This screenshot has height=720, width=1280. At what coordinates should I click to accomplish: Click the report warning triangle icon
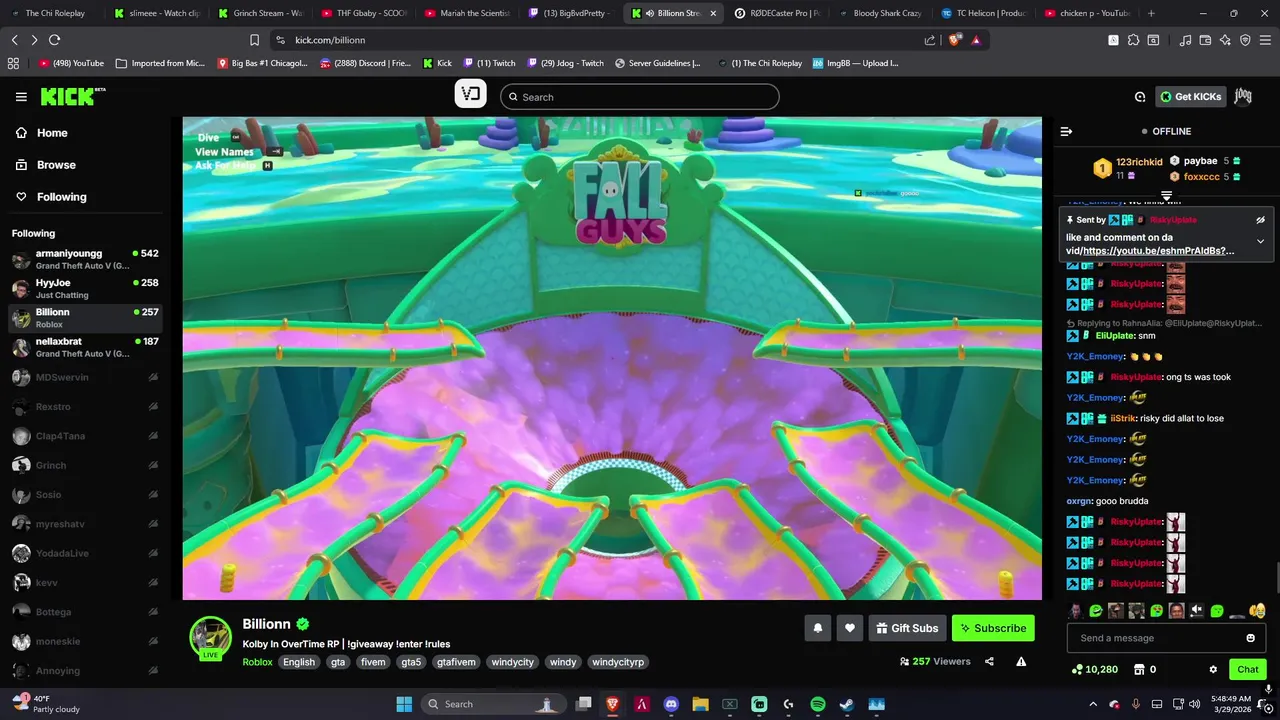pyautogui.click(x=1021, y=661)
